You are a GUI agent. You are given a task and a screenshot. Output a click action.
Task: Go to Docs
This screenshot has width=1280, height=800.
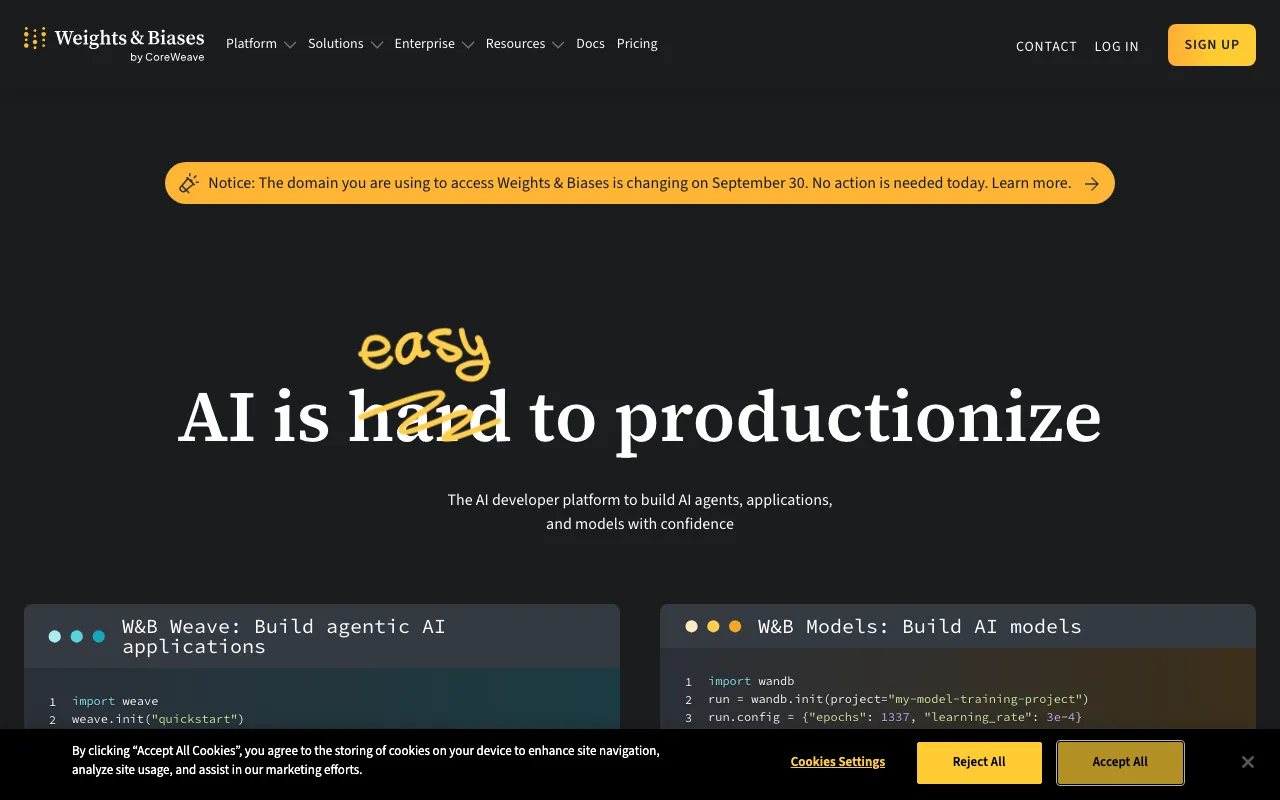click(590, 44)
